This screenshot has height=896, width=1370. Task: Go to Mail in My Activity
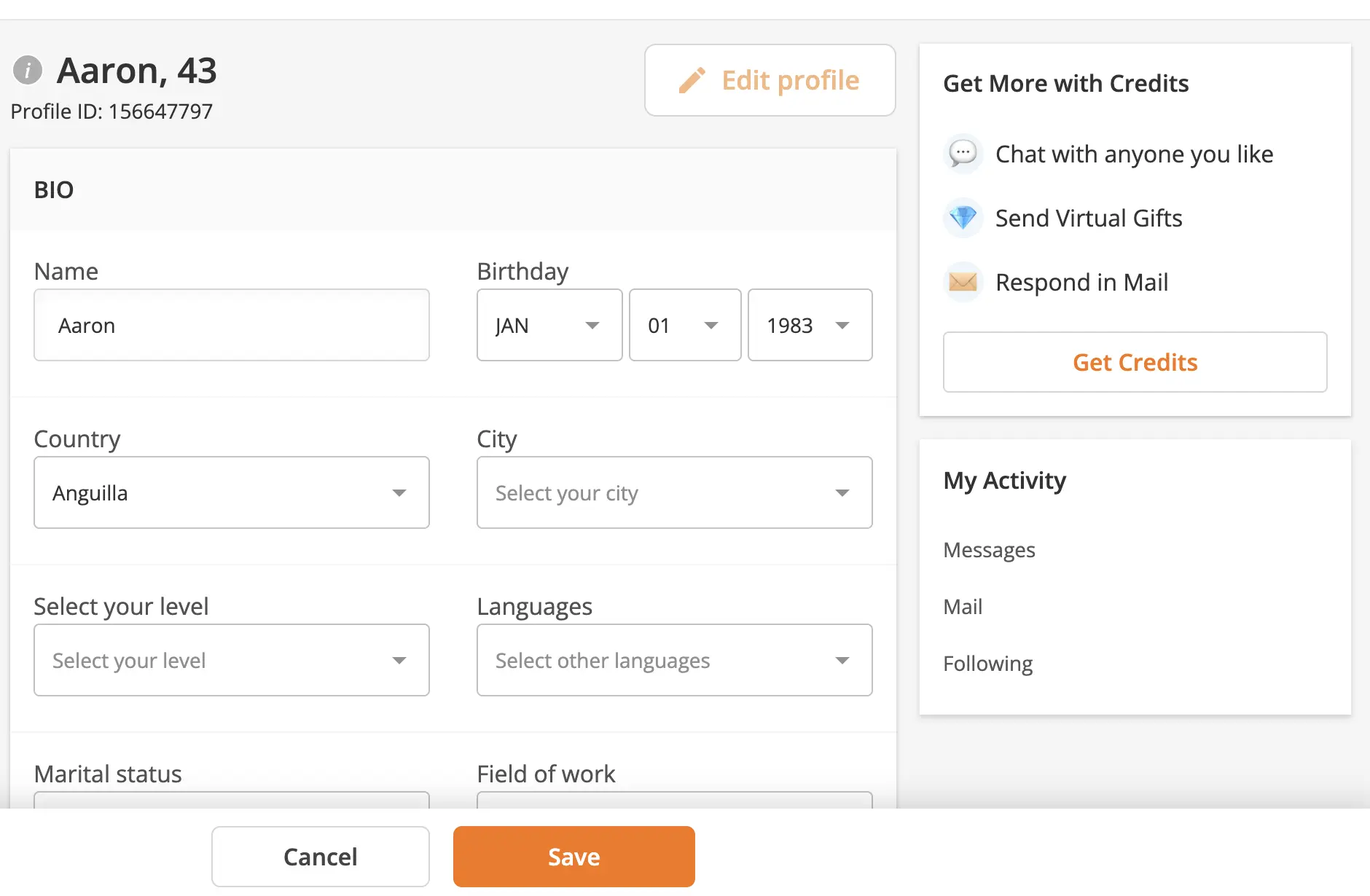963,607
